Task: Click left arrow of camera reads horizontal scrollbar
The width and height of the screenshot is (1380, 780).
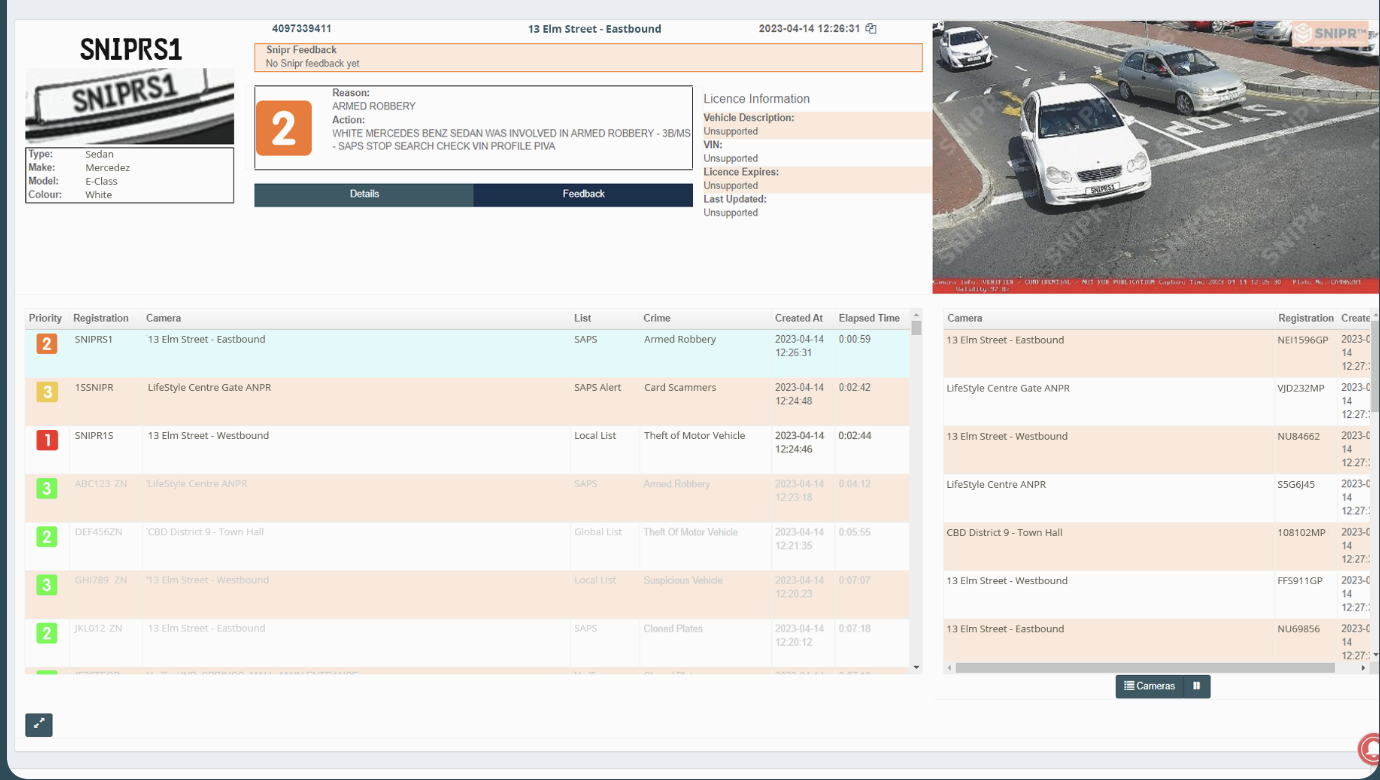Action: click(x=949, y=668)
